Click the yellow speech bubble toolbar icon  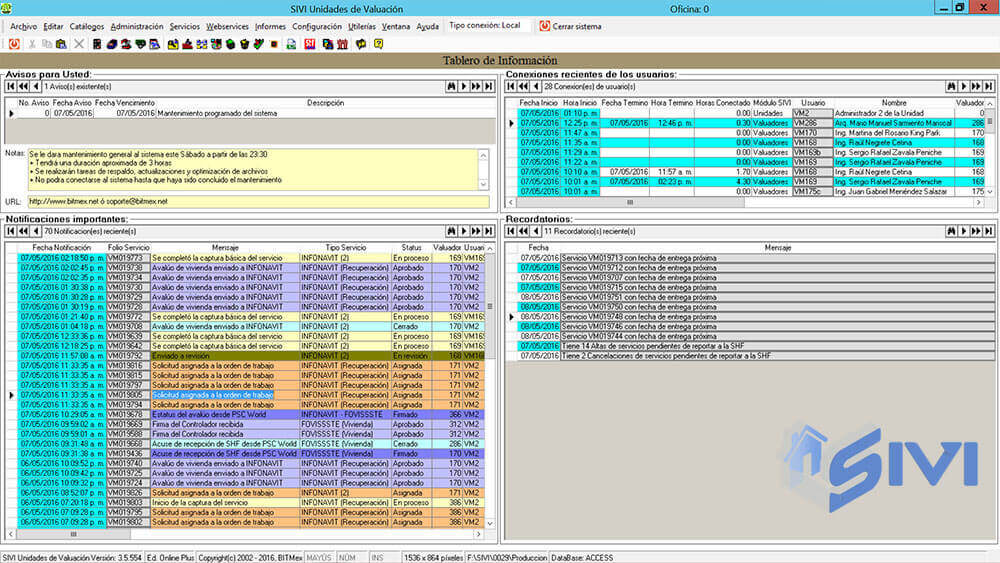[361, 44]
